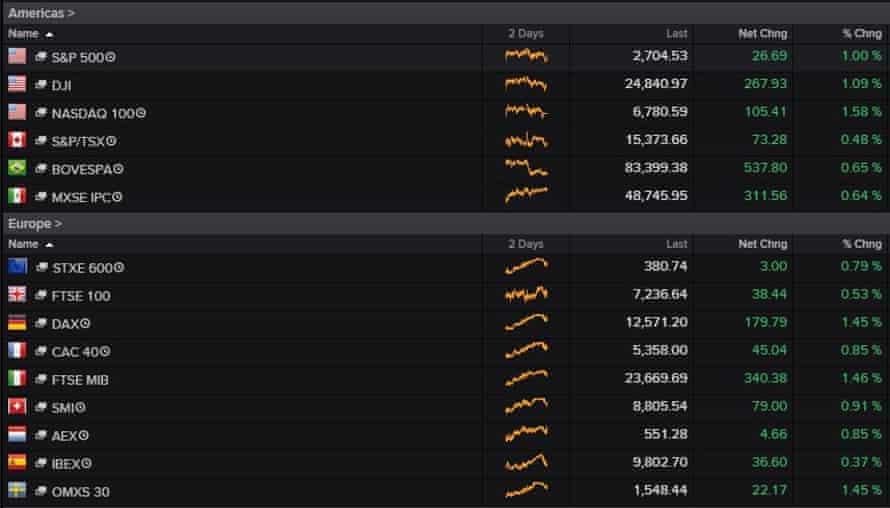The width and height of the screenshot is (890, 508).
Task: Select BOVESPA net change 537.80
Action: tap(766, 167)
